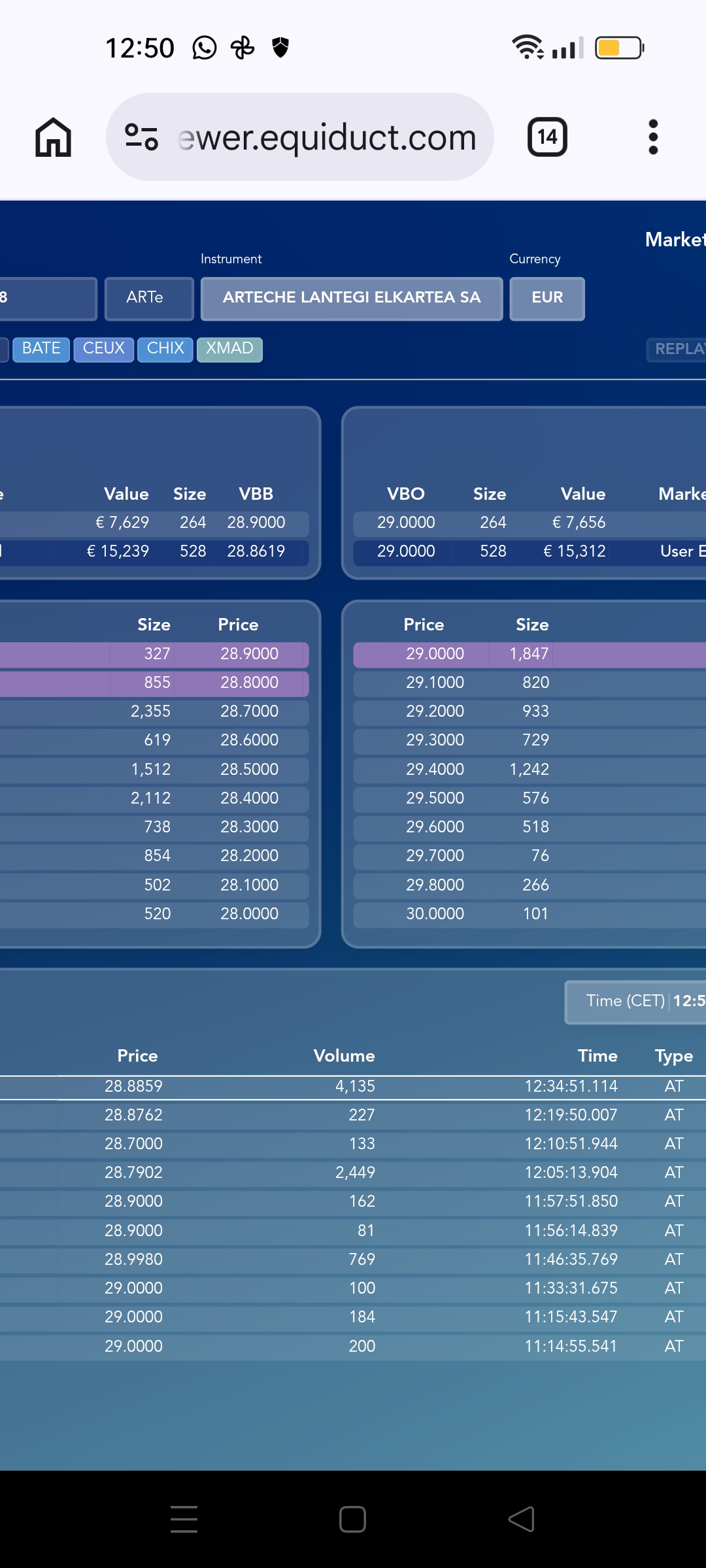Open site settings icon in address bar

click(141, 137)
